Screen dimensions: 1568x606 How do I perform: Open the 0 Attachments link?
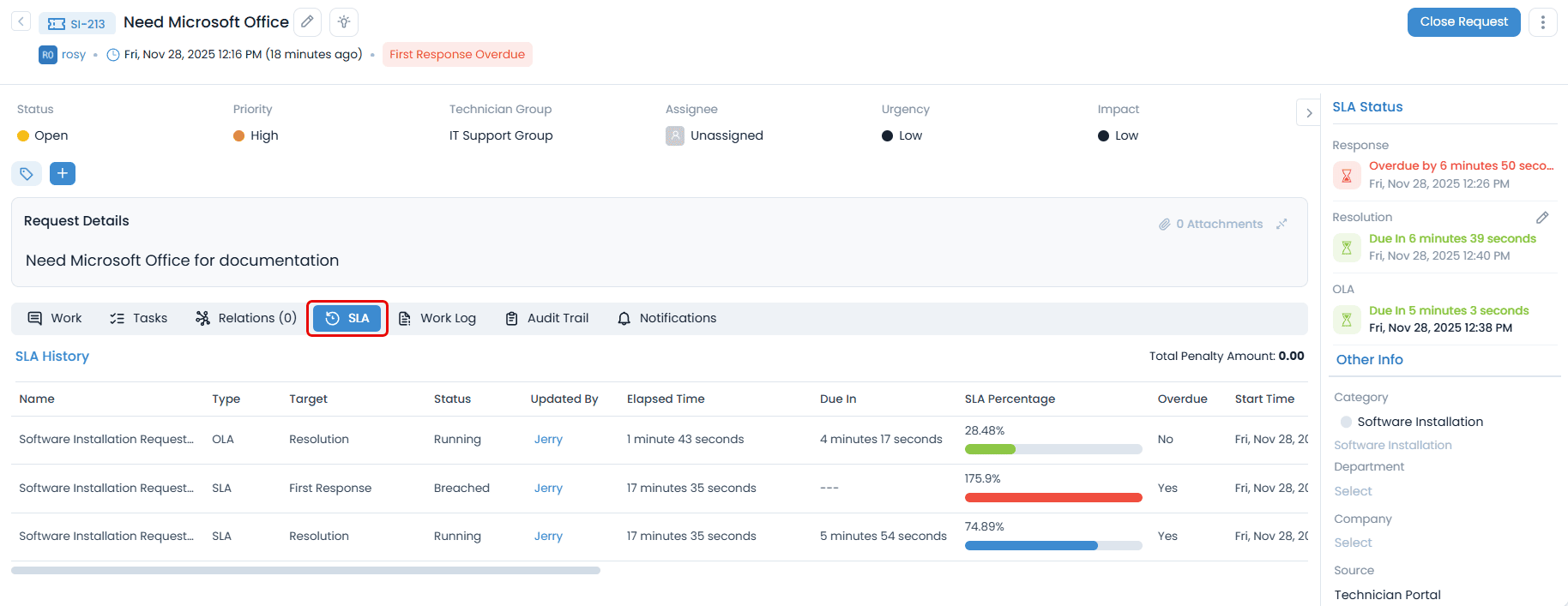(1210, 225)
